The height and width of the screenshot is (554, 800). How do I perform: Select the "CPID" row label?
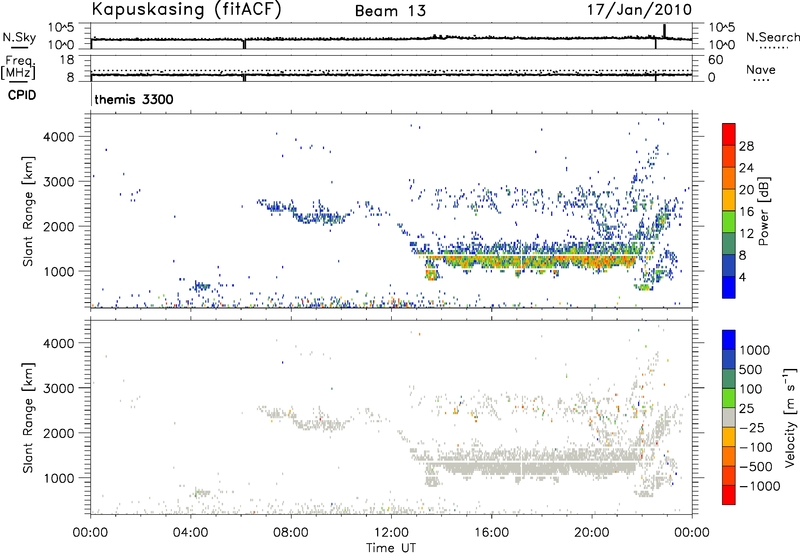(22, 95)
